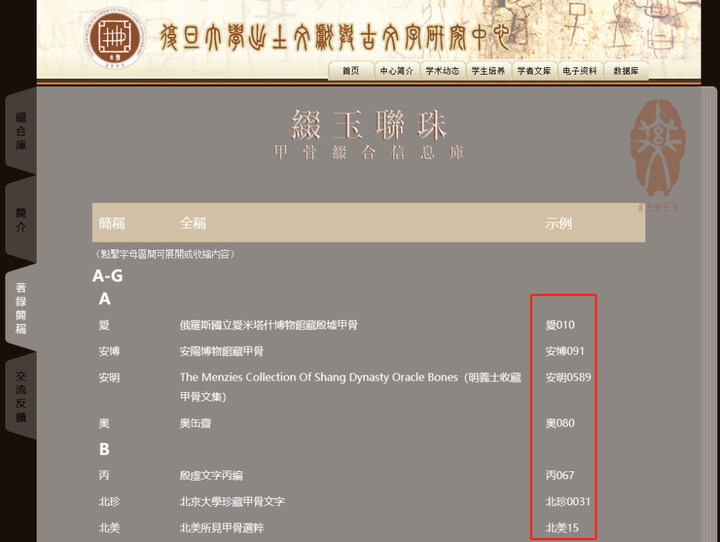
Task: Click example 丙067
Action: 560,475
